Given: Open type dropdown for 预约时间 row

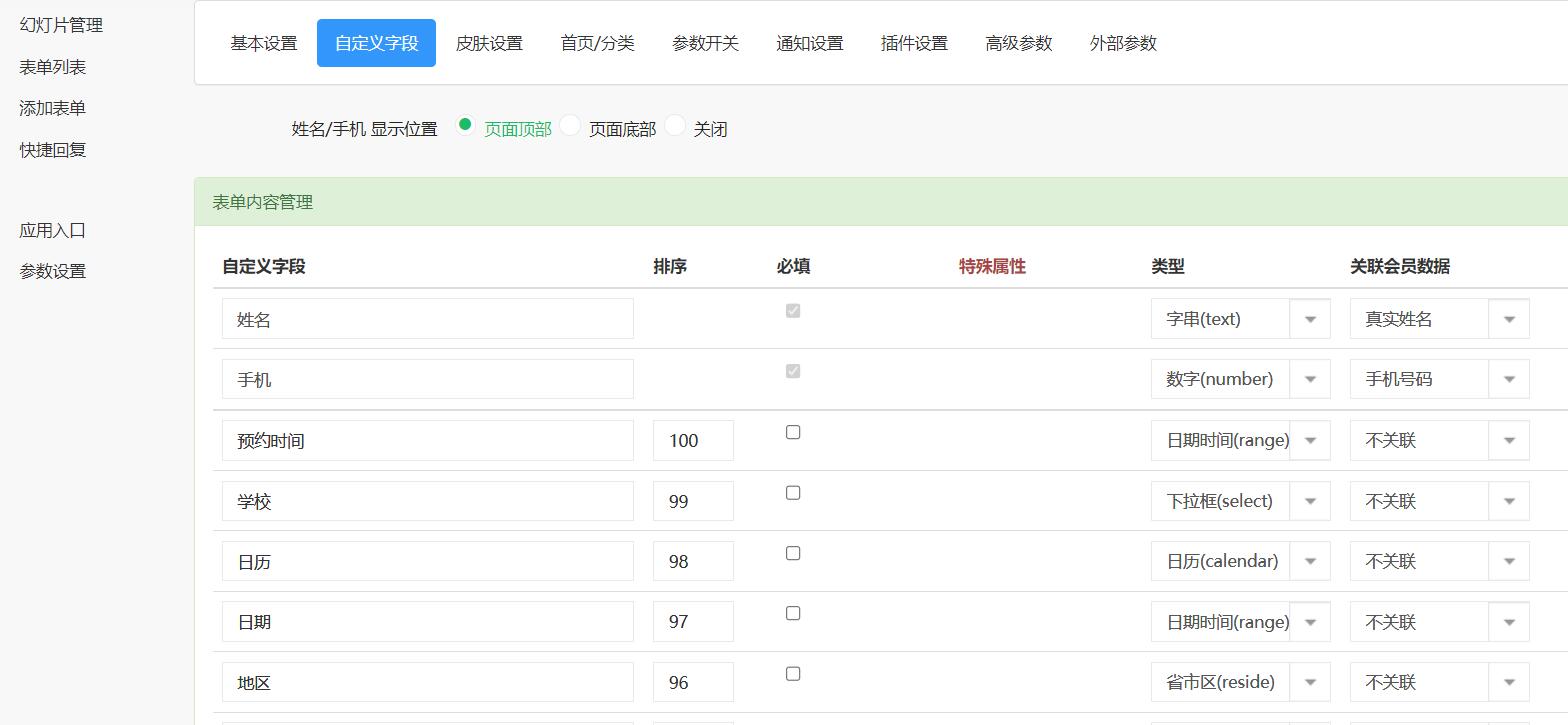Looking at the screenshot, I should pos(1241,440).
